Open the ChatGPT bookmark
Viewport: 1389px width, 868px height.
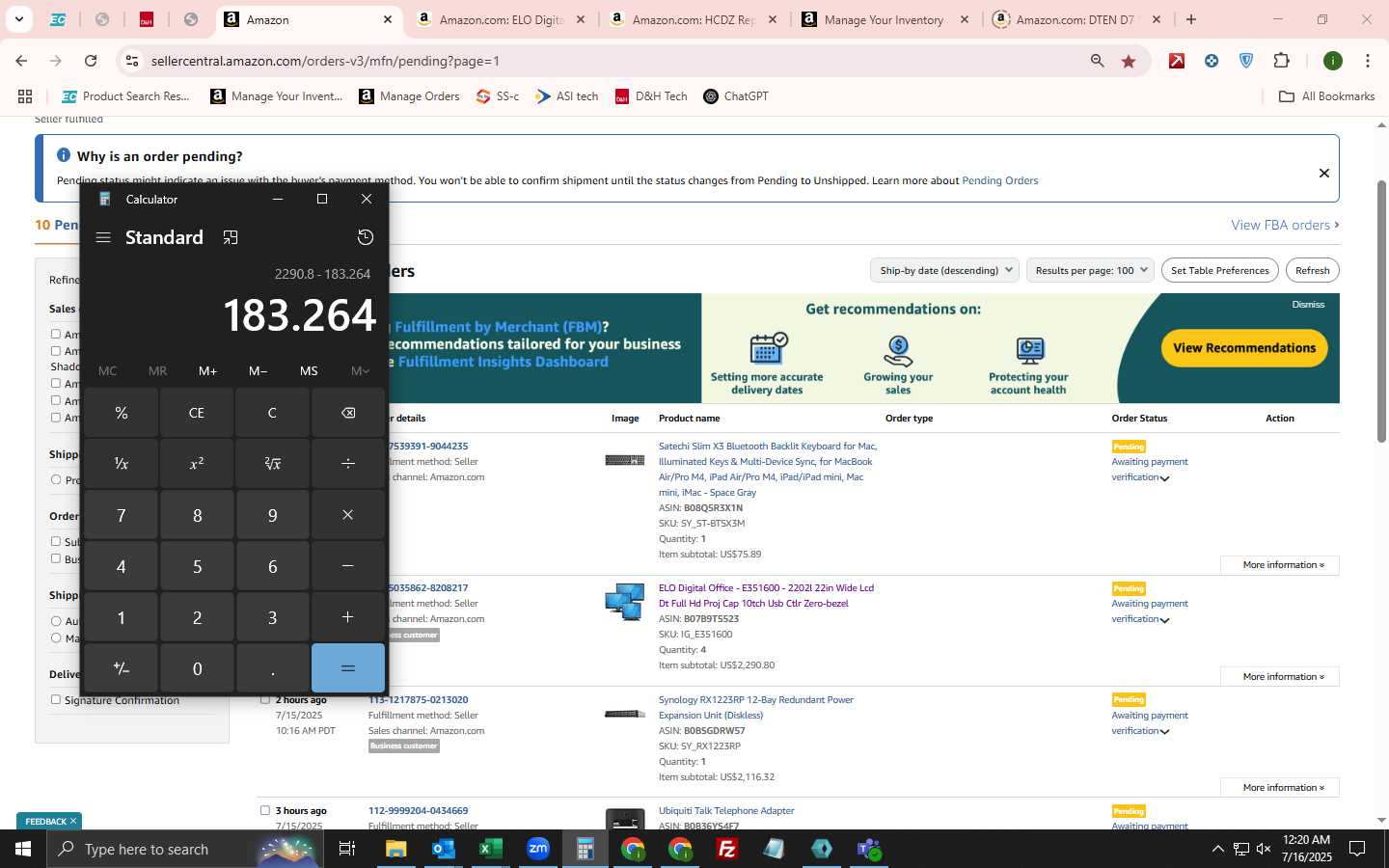click(736, 96)
